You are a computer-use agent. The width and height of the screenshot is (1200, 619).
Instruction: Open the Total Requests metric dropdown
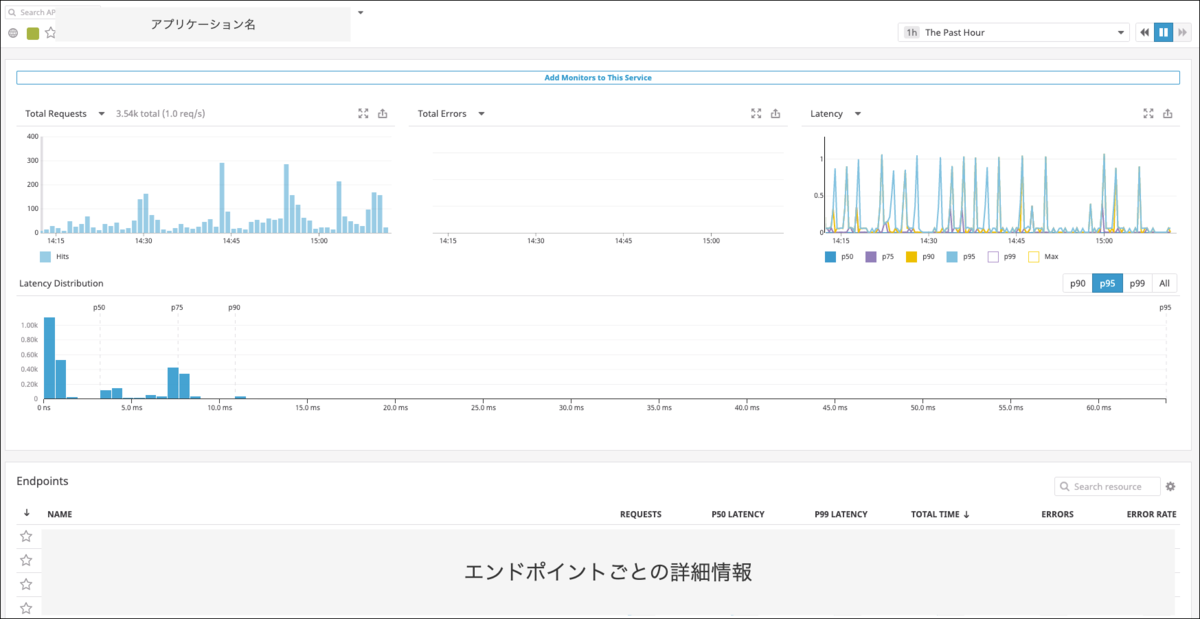coord(101,114)
